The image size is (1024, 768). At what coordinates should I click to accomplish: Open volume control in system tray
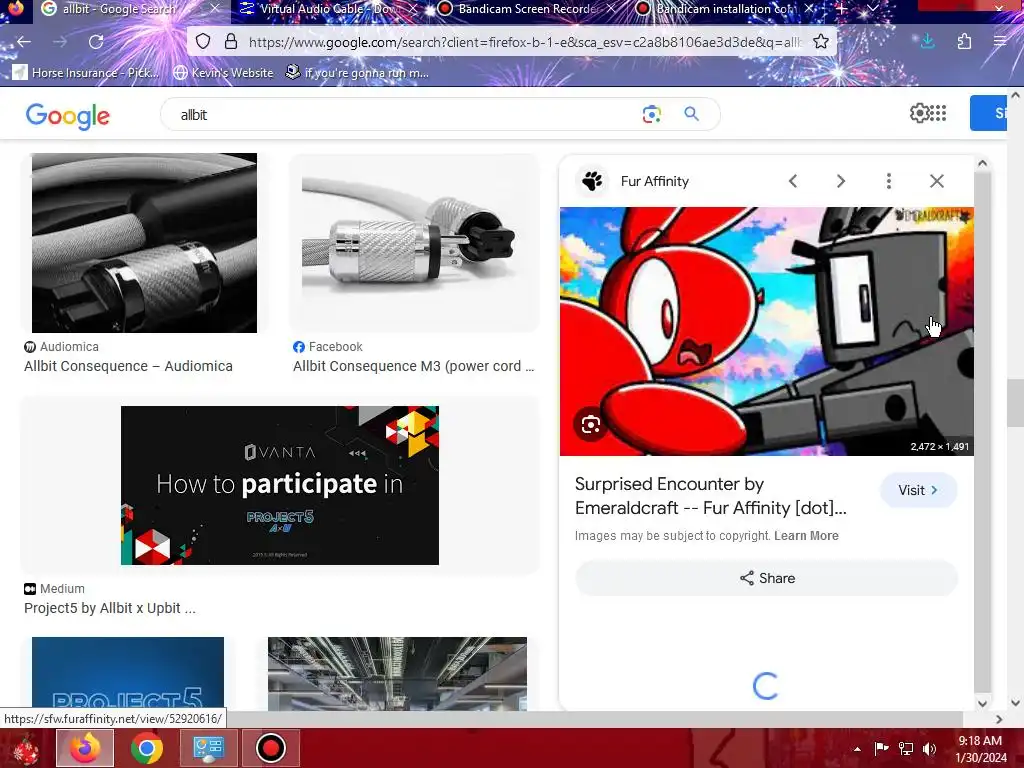pos(929,748)
